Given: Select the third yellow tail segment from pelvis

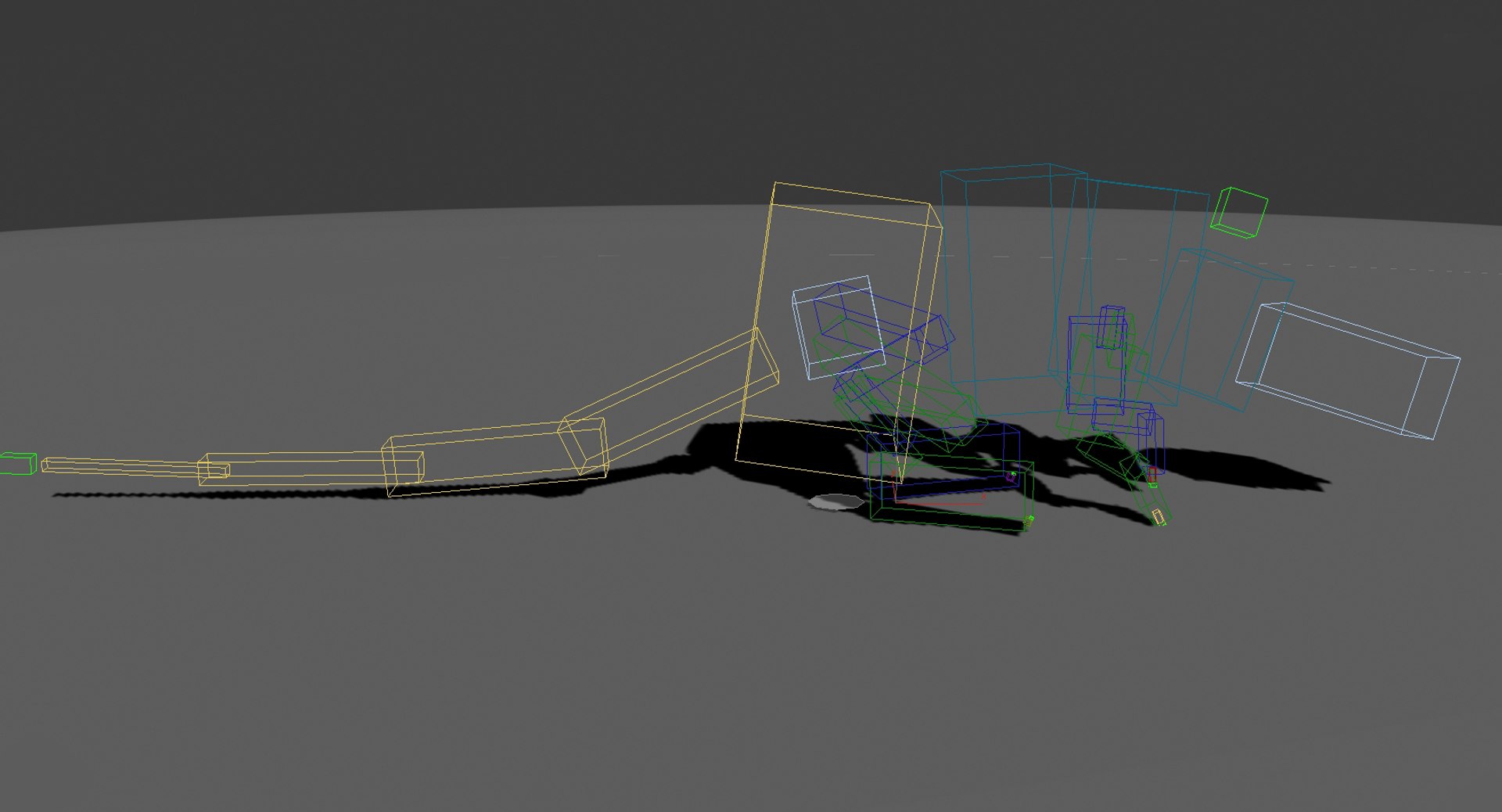Looking at the screenshot, I should (x=311, y=467).
